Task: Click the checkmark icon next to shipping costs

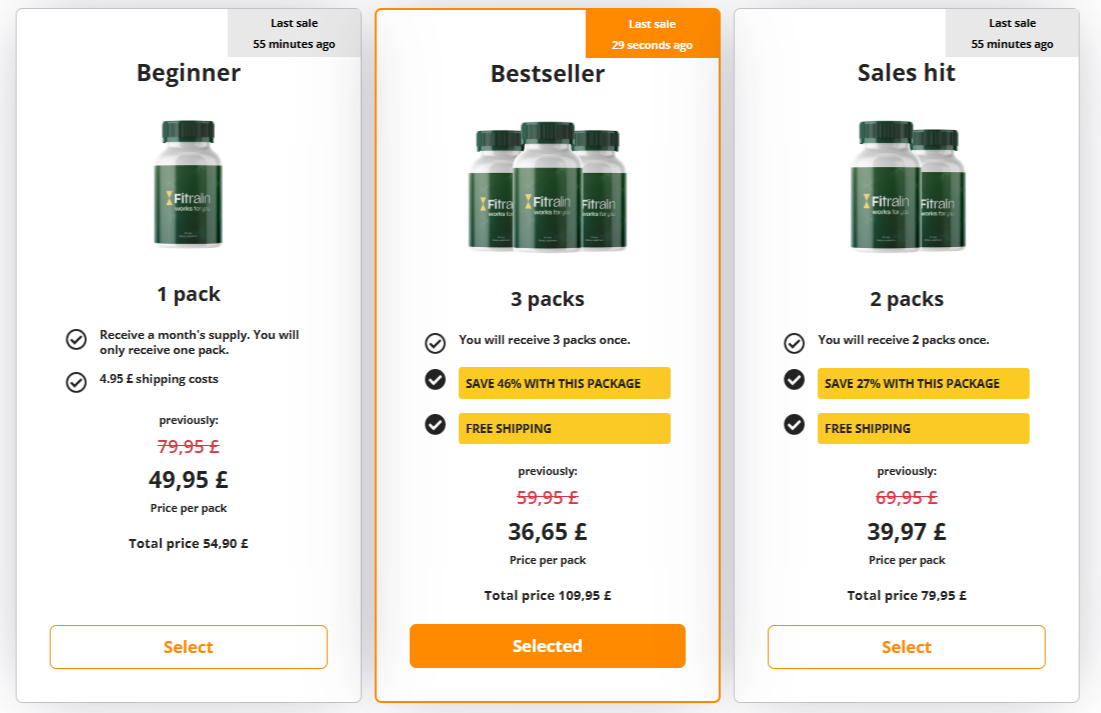Action: click(x=77, y=382)
